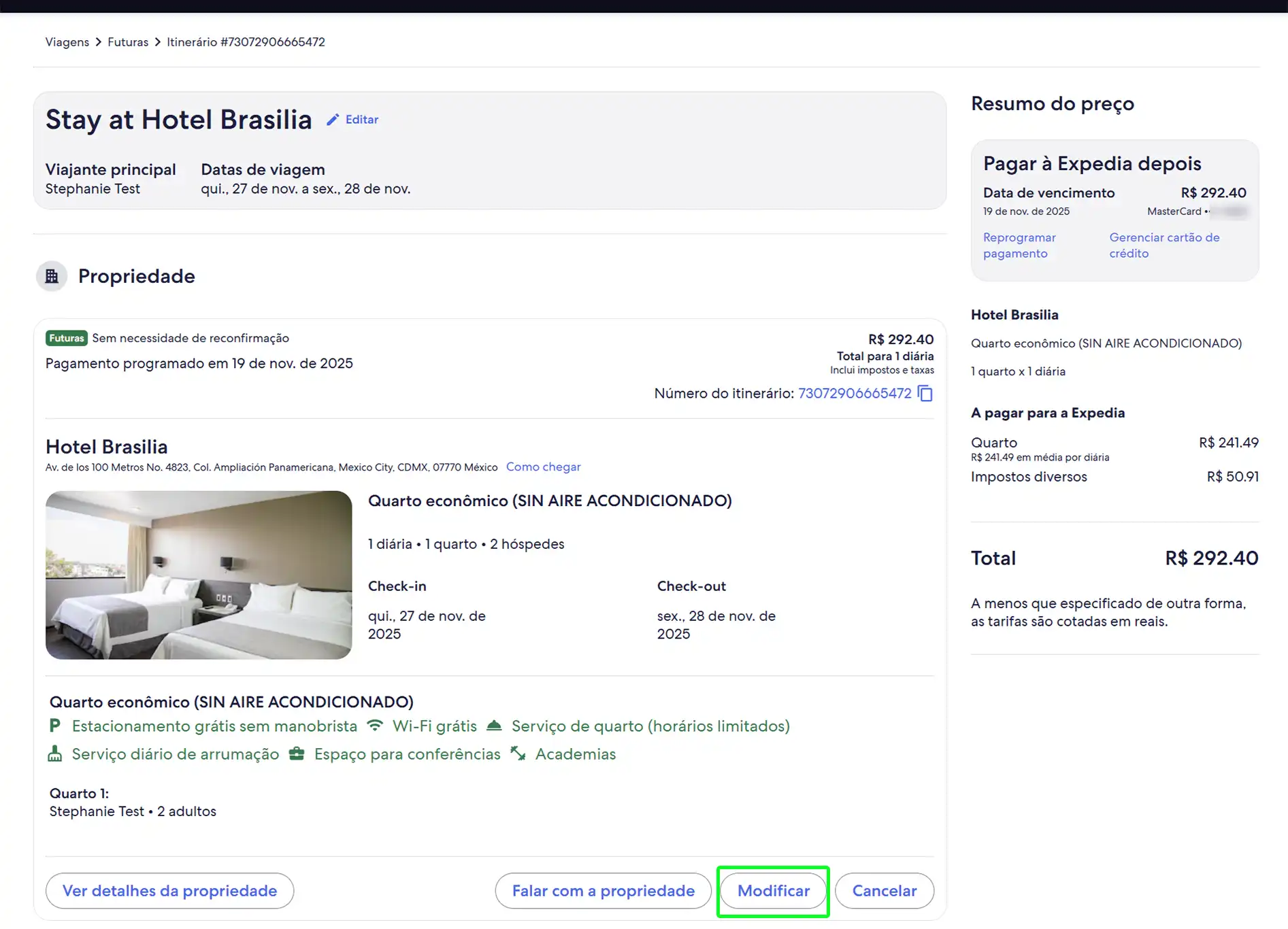Open Reprogramar pagamento link
Viewport: 1288px width, 929px height.
1019,246
